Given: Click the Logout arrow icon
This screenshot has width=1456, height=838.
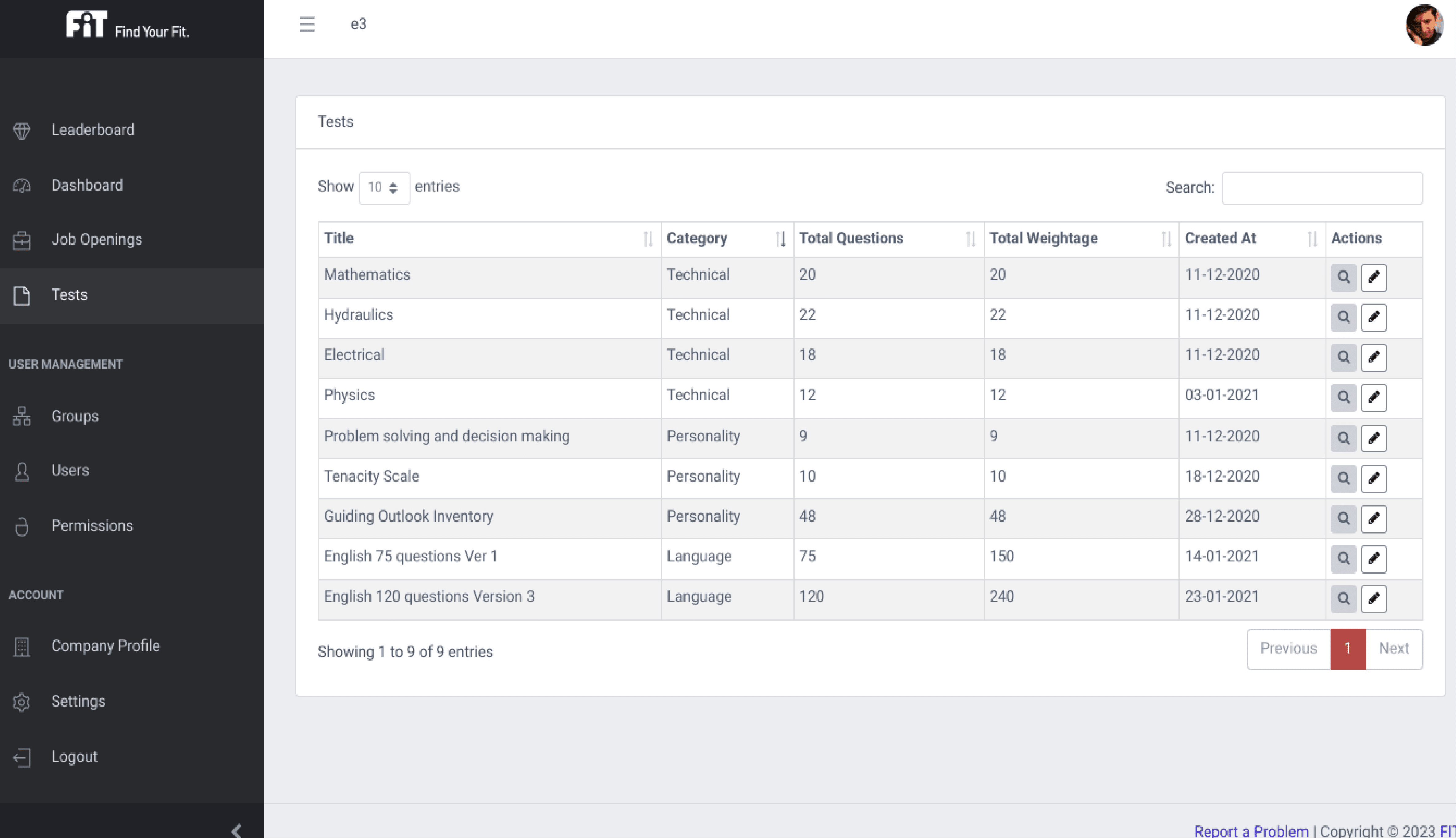Looking at the screenshot, I should click(x=22, y=757).
